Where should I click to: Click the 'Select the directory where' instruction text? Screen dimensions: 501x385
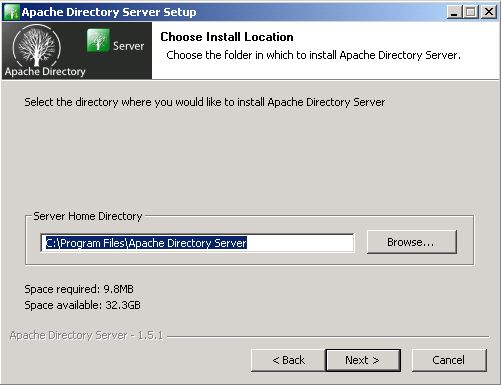click(205, 102)
